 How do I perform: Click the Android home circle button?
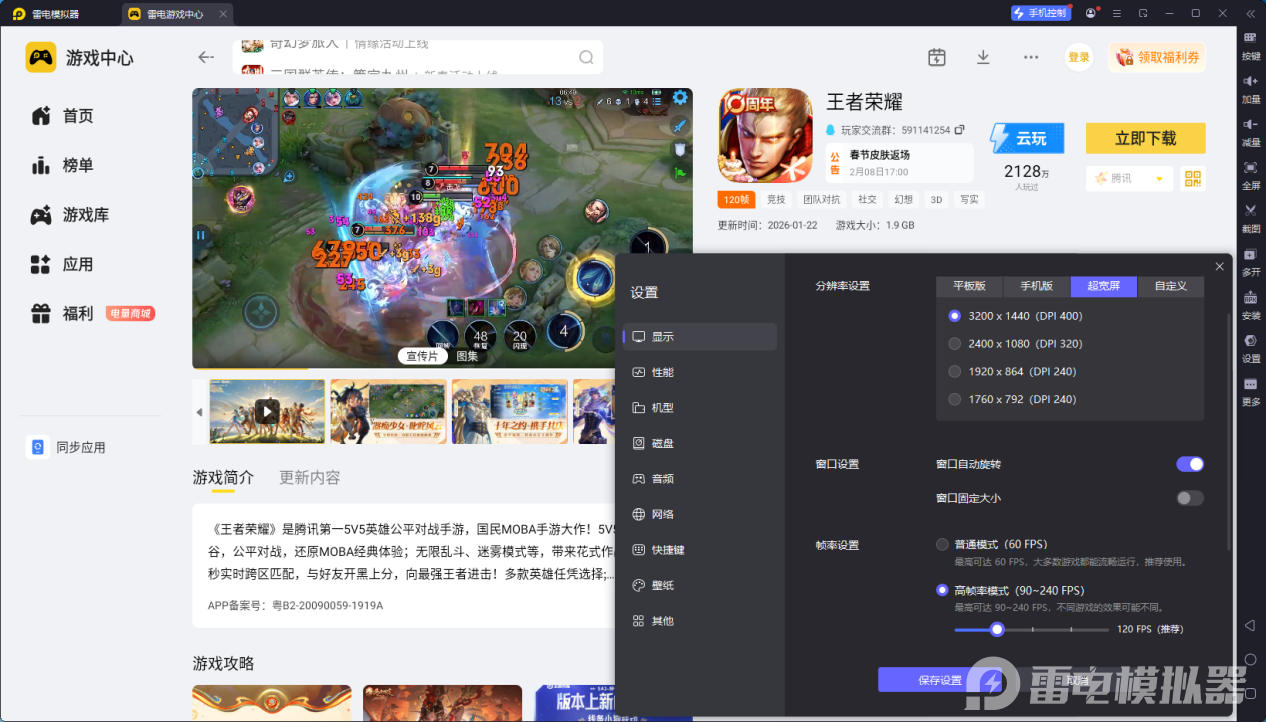1250,659
